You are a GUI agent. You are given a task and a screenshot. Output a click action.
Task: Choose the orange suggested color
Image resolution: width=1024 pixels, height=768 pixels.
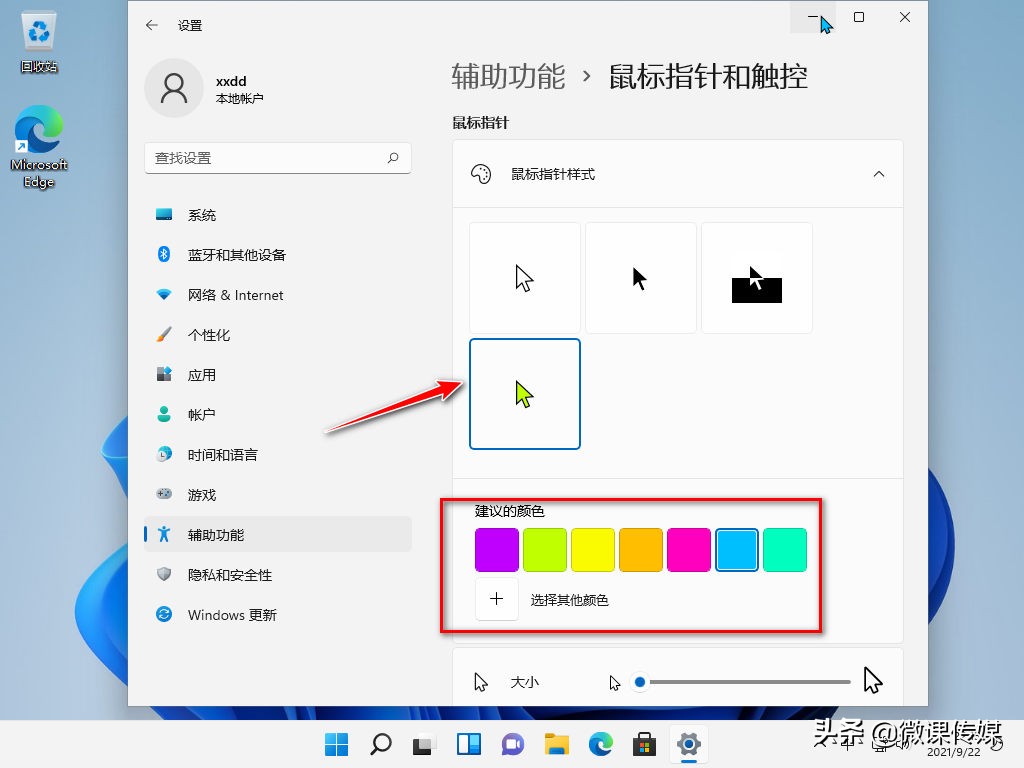[x=641, y=550]
